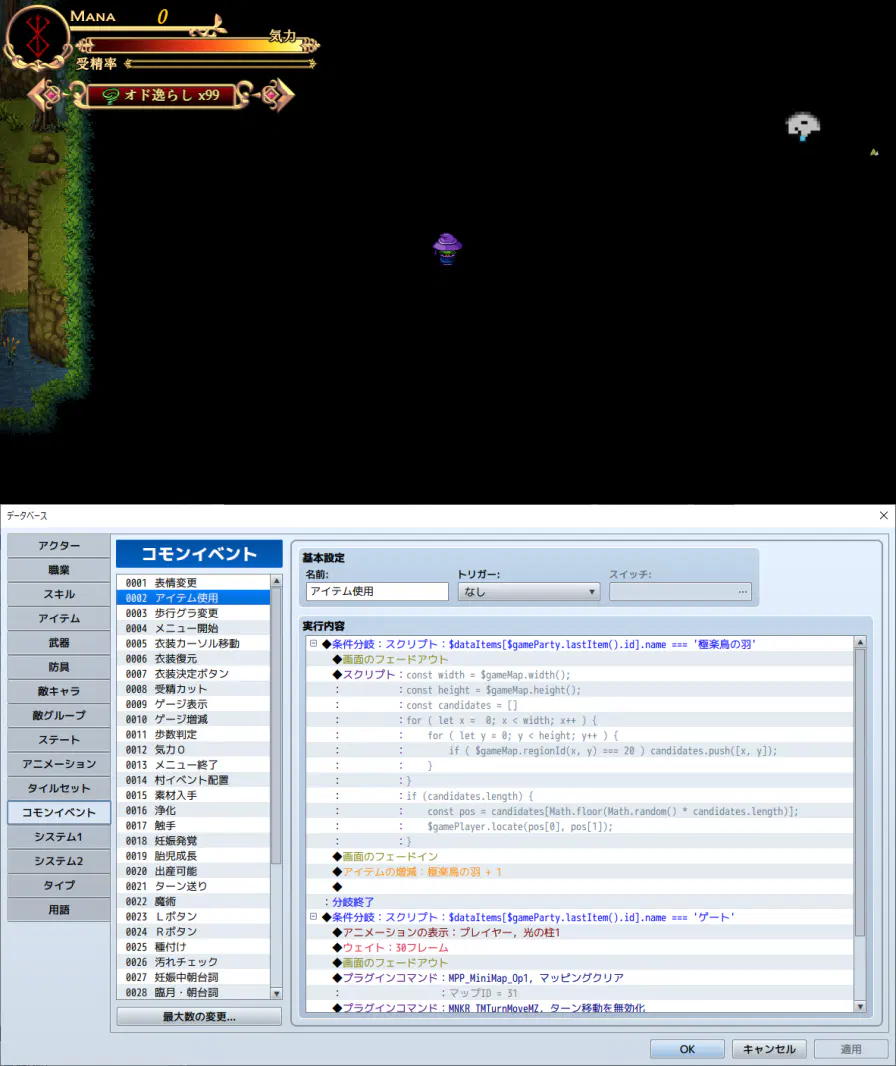Click the 名前 field containing アイテム使用

pos(377,591)
